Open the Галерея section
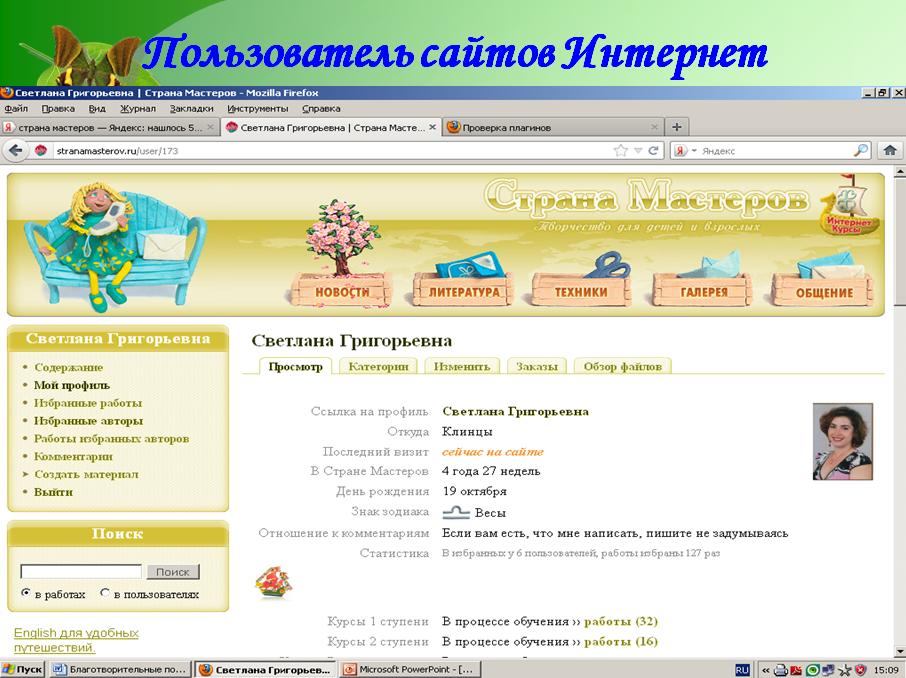Screen dimensions: 906x678 pyautogui.click(x=703, y=292)
